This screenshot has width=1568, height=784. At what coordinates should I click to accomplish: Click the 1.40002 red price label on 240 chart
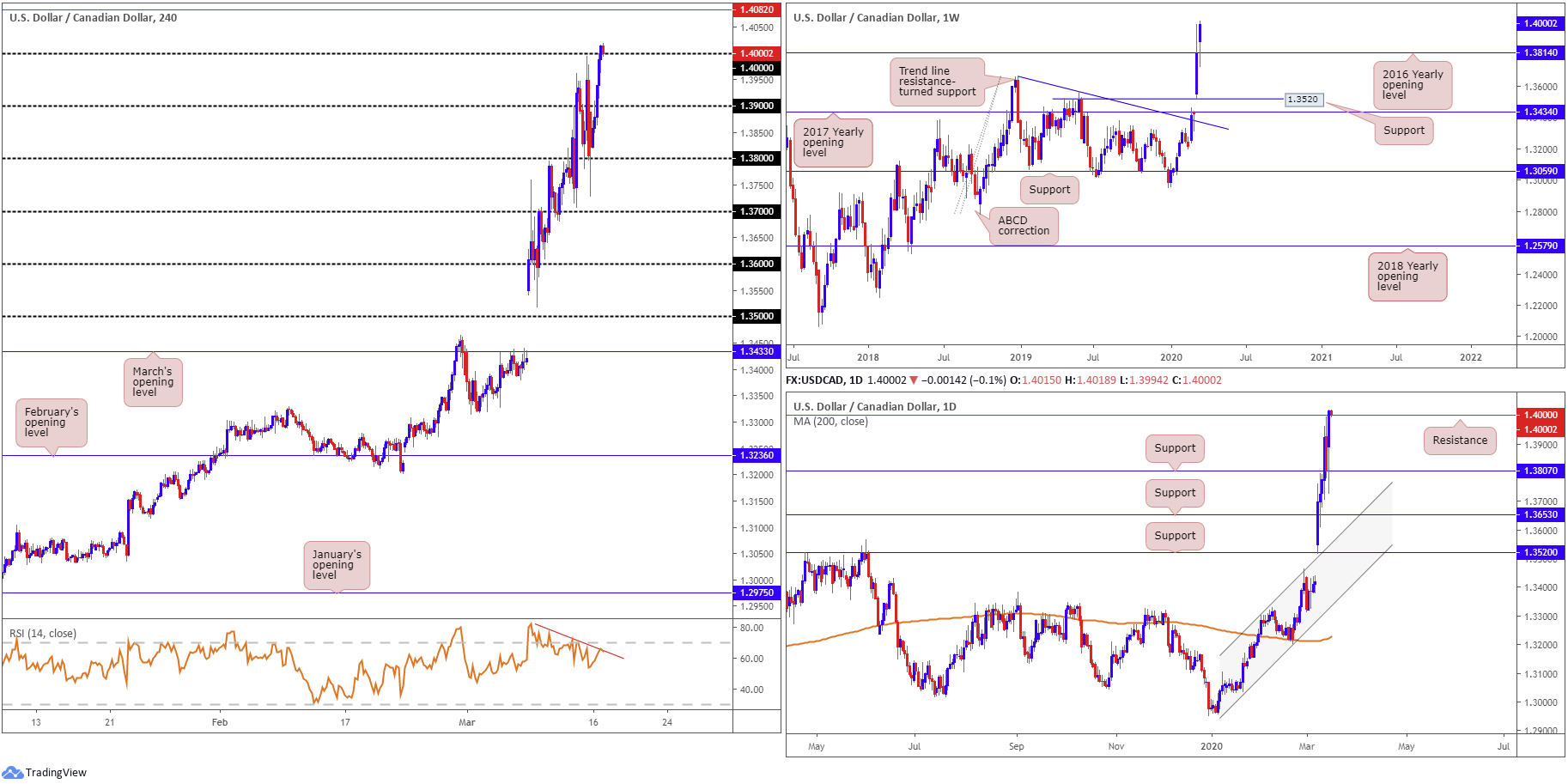pos(757,53)
